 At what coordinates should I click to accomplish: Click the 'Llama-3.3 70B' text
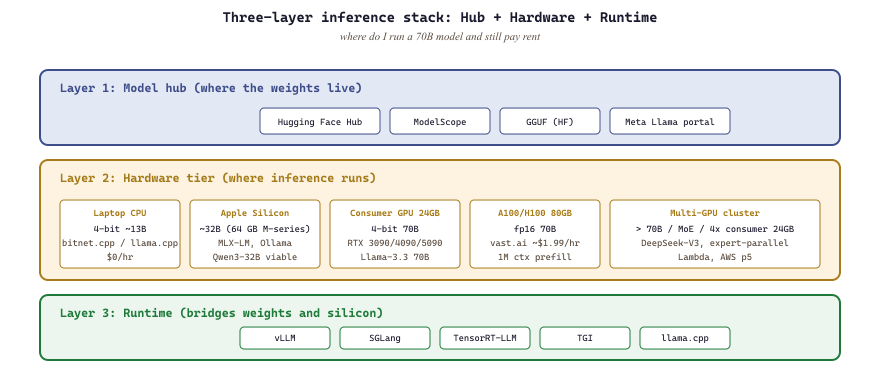tap(395, 257)
